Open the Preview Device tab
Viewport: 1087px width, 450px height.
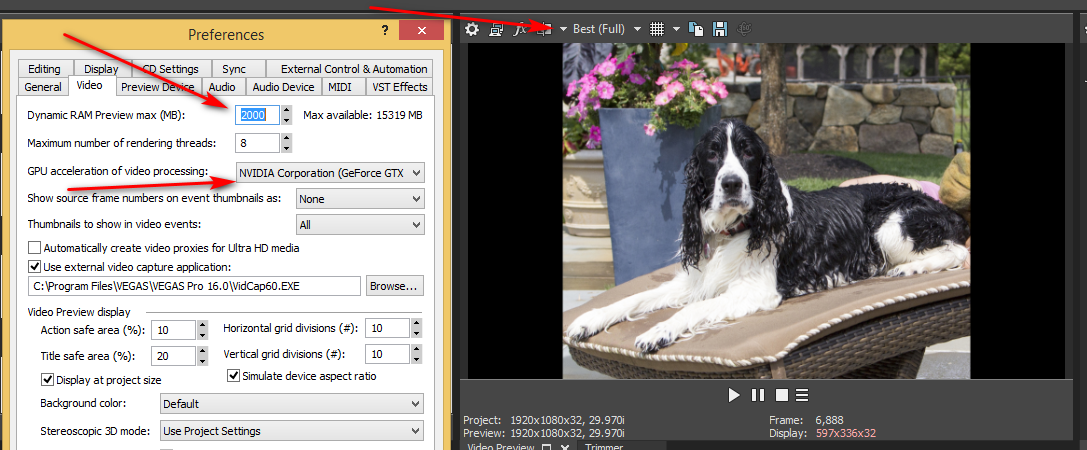[x=157, y=87]
